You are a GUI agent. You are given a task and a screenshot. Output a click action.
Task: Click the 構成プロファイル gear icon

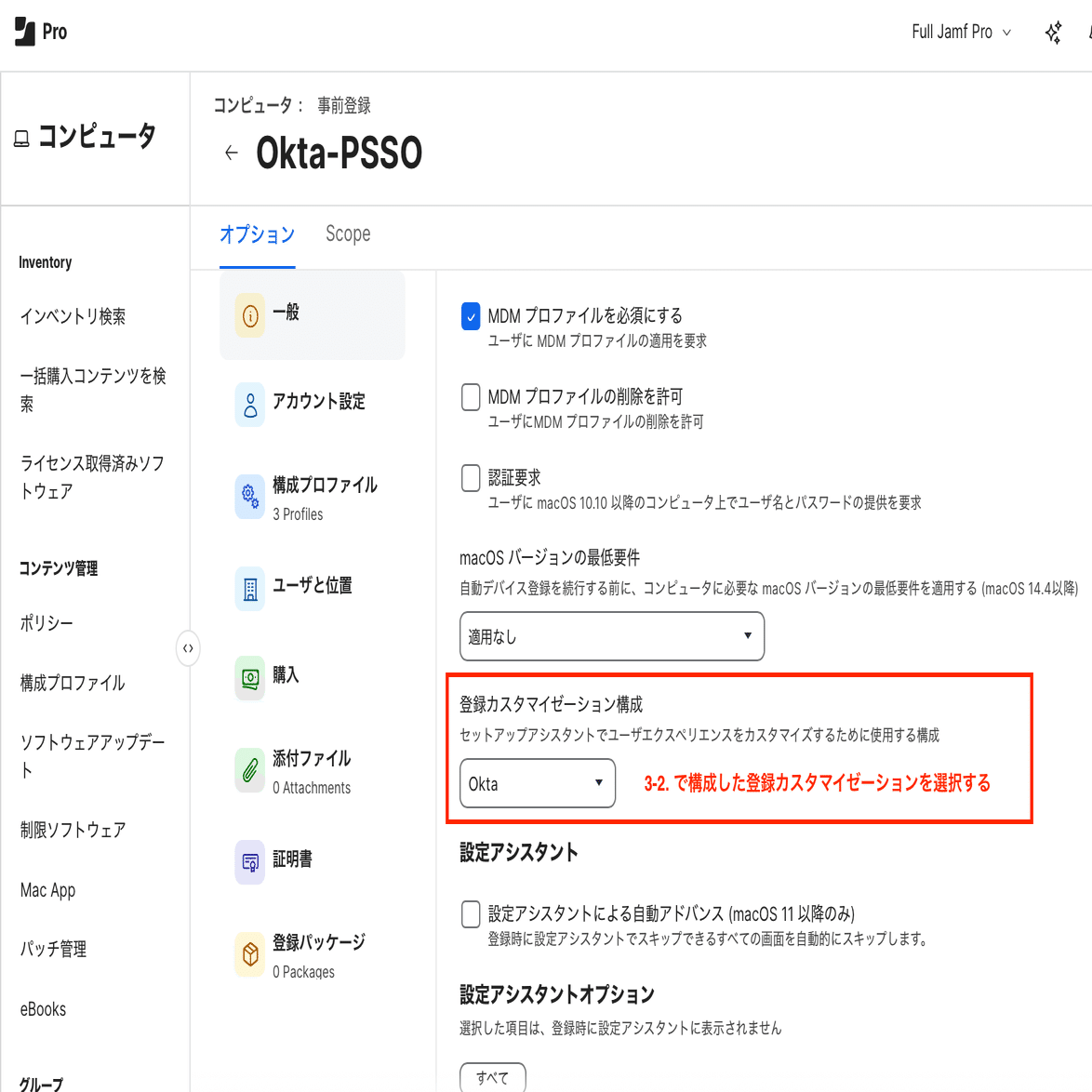point(249,497)
